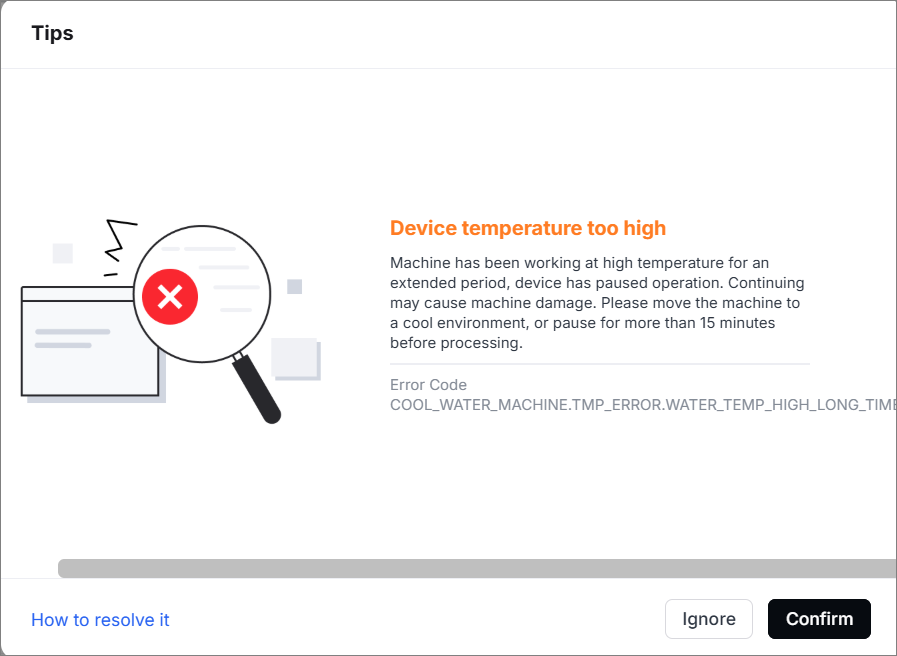Click the divider line above Error Code
Image resolution: width=897 pixels, height=656 pixels.
pyautogui.click(x=600, y=364)
